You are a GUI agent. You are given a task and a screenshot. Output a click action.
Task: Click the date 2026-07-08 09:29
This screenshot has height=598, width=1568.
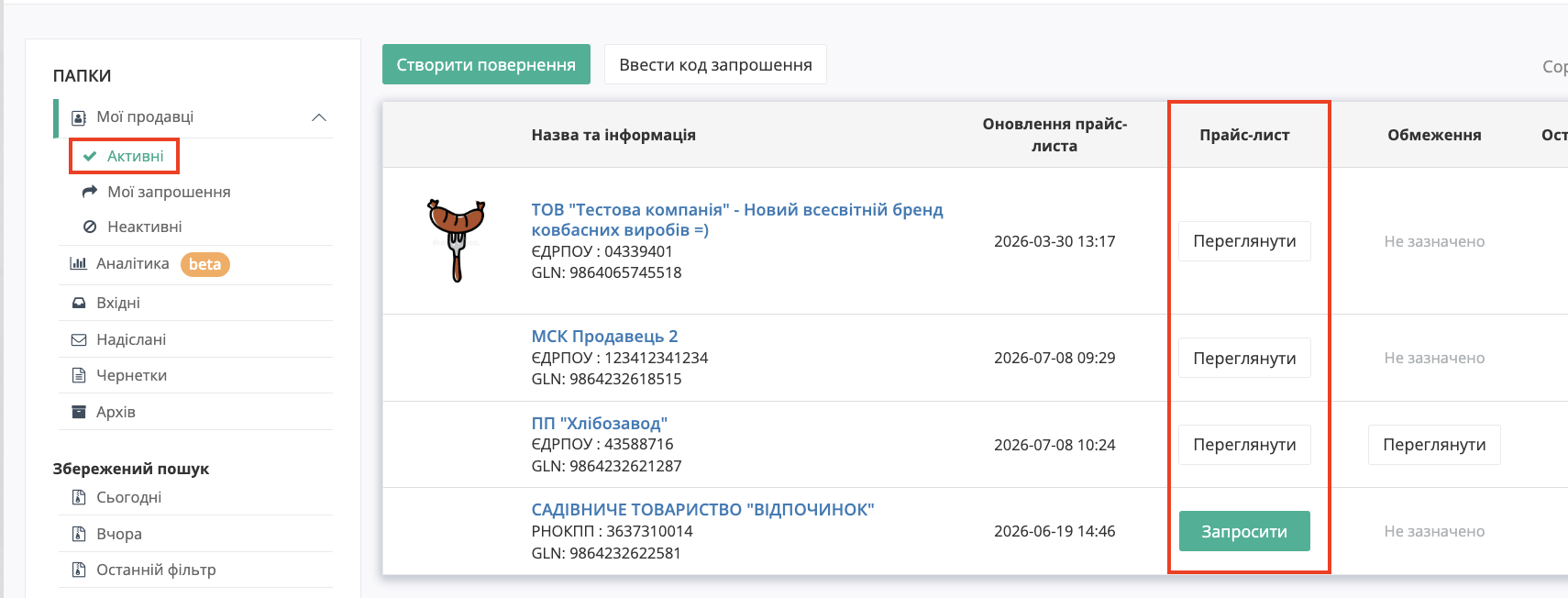pos(1055,358)
